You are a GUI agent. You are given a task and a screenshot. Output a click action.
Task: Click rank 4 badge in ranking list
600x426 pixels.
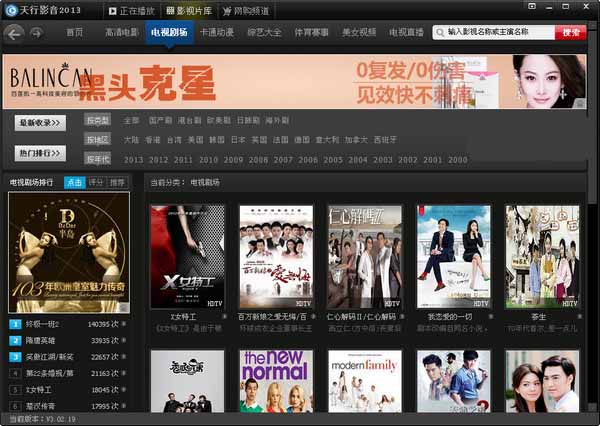tap(15, 373)
